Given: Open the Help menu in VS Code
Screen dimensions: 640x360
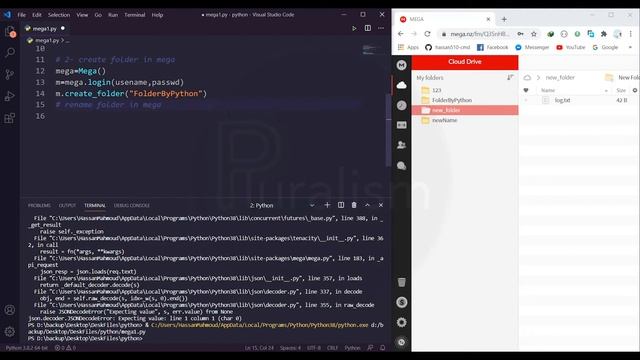Looking at the screenshot, I should tap(157, 15).
